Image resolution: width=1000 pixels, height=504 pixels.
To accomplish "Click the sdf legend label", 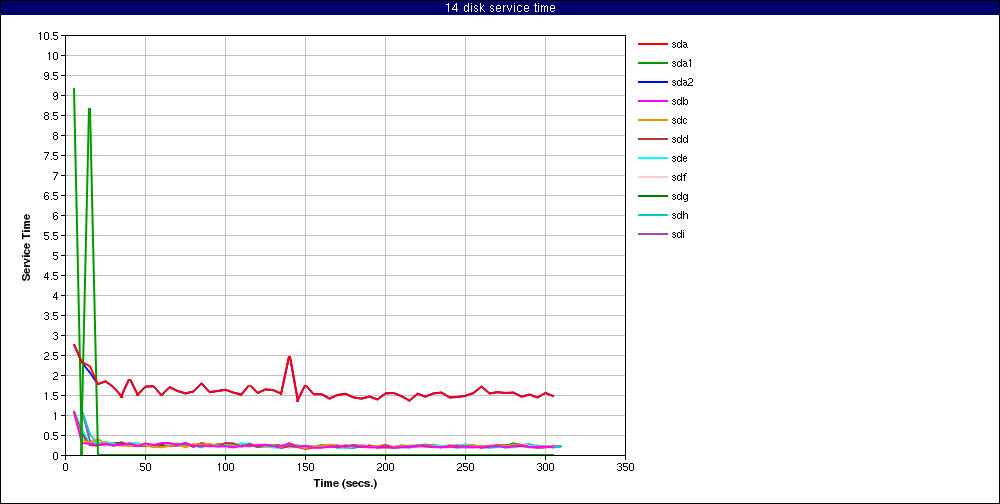I will click(x=679, y=177).
